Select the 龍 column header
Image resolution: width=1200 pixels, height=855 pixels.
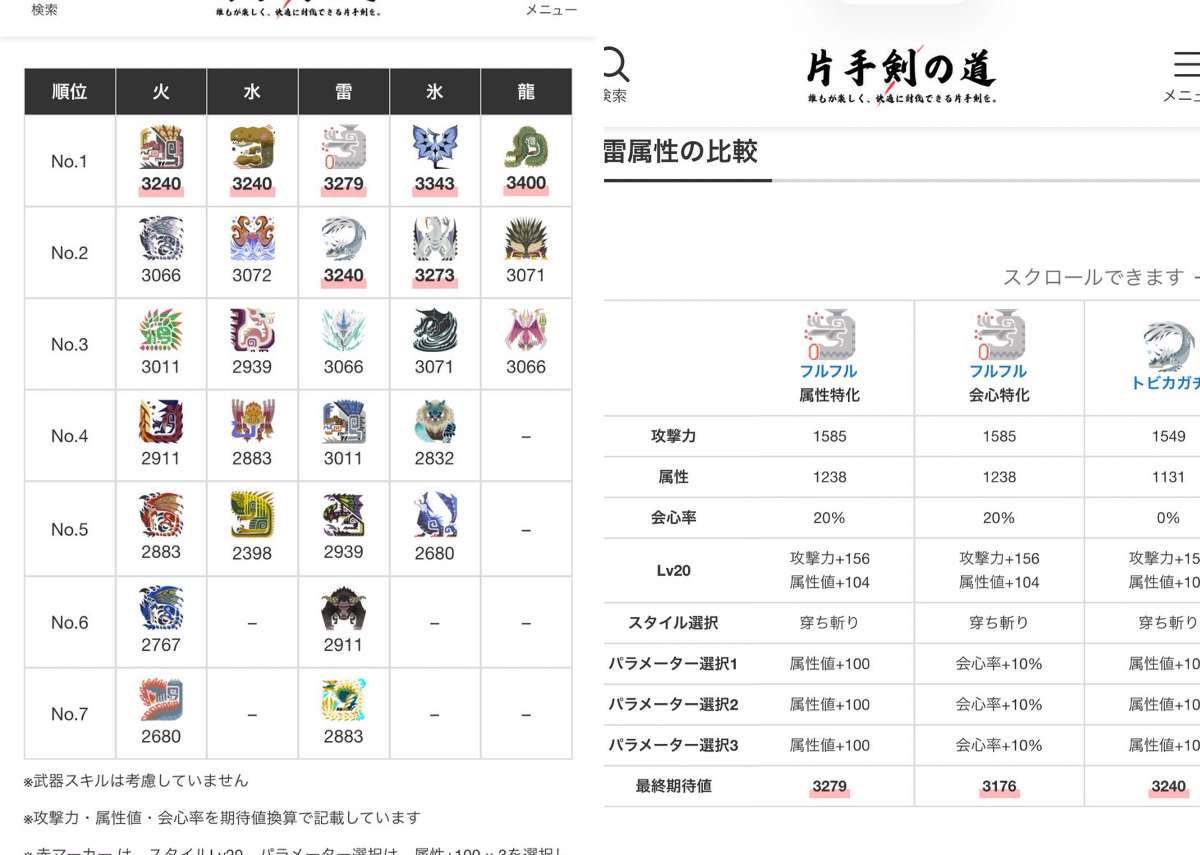click(x=526, y=92)
